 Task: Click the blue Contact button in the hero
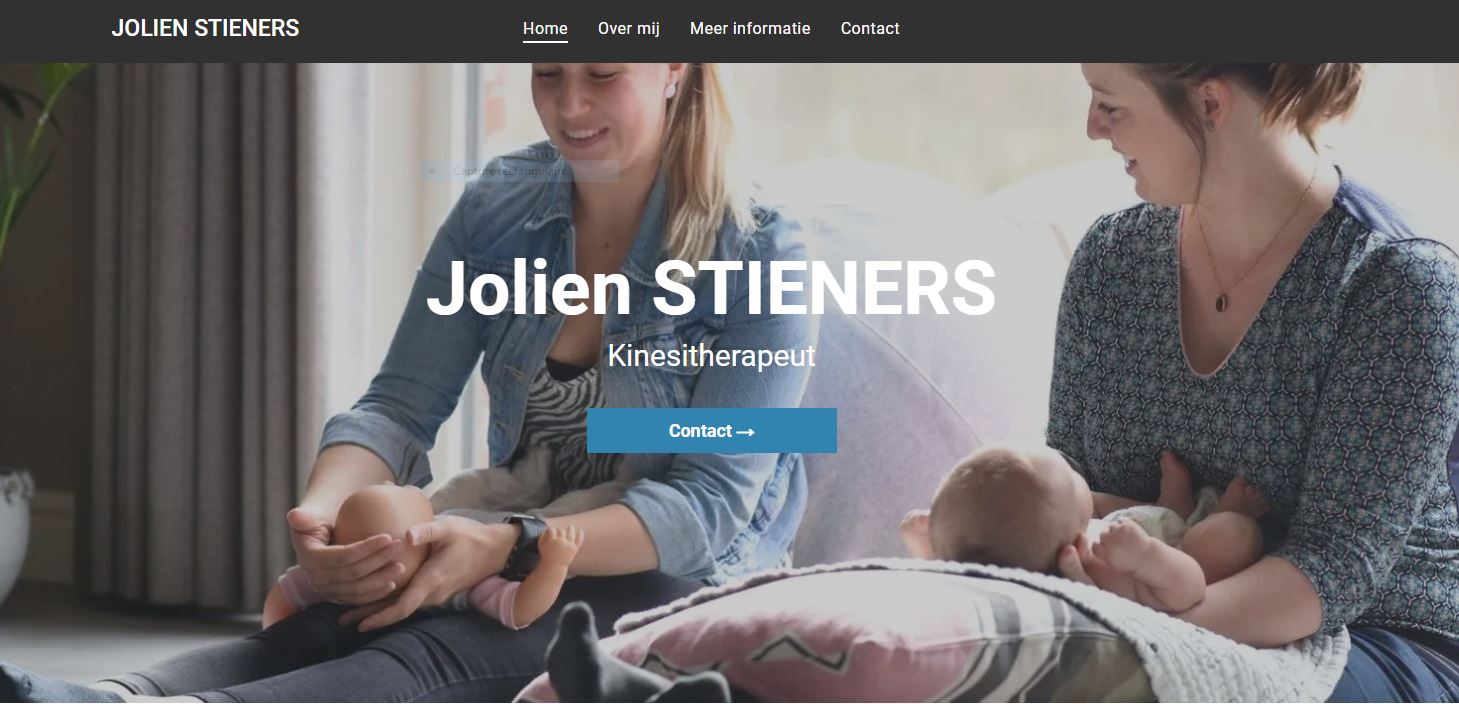(712, 430)
